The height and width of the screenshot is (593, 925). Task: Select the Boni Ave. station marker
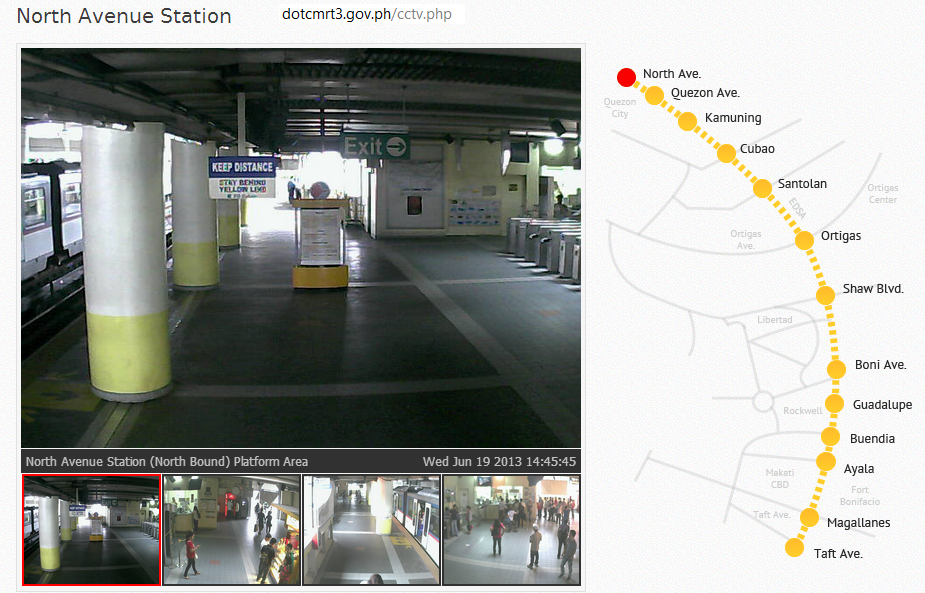[x=835, y=368]
